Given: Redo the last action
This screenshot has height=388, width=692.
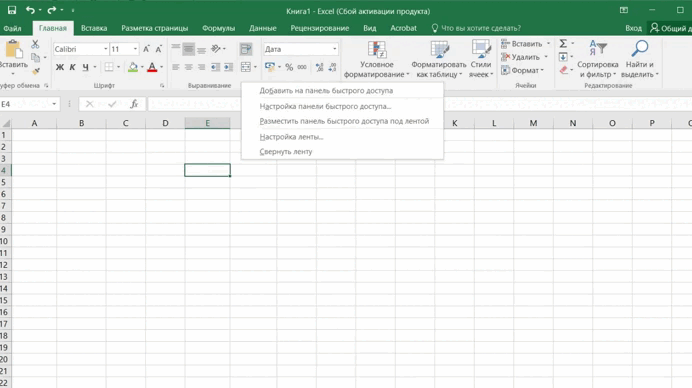Looking at the screenshot, I should click(52, 10).
